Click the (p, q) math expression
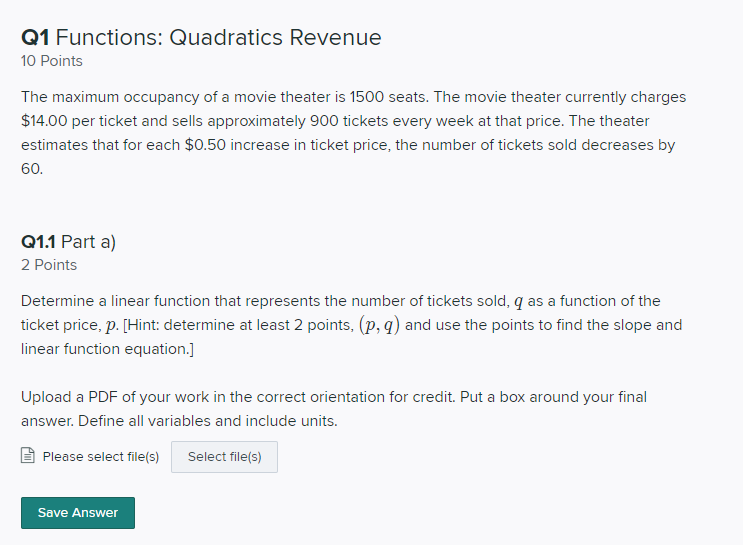Image resolution: width=743 pixels, height=545 pixels. (x=379, y=326)
